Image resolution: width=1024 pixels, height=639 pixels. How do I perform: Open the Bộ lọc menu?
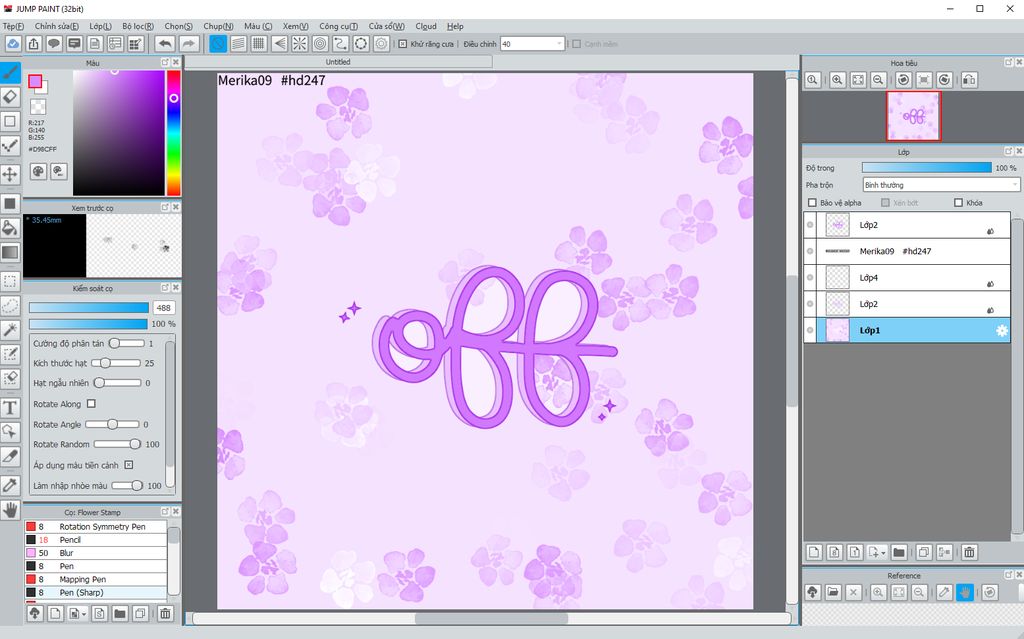tap(138, 26)
